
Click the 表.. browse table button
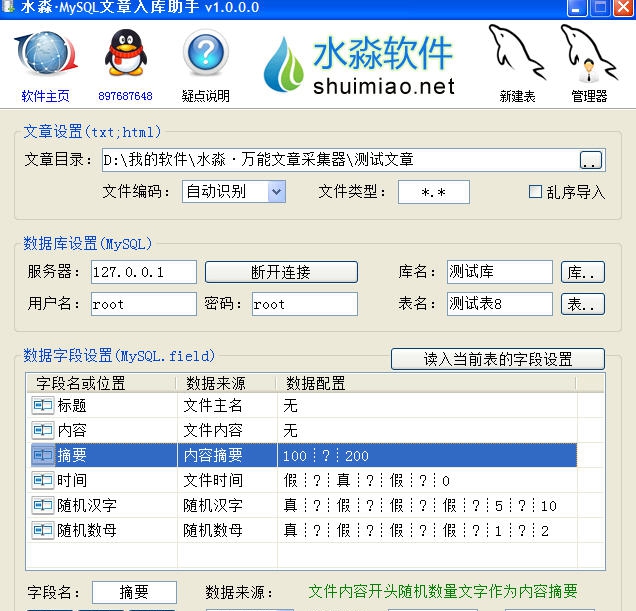click(x=582, y=304)
